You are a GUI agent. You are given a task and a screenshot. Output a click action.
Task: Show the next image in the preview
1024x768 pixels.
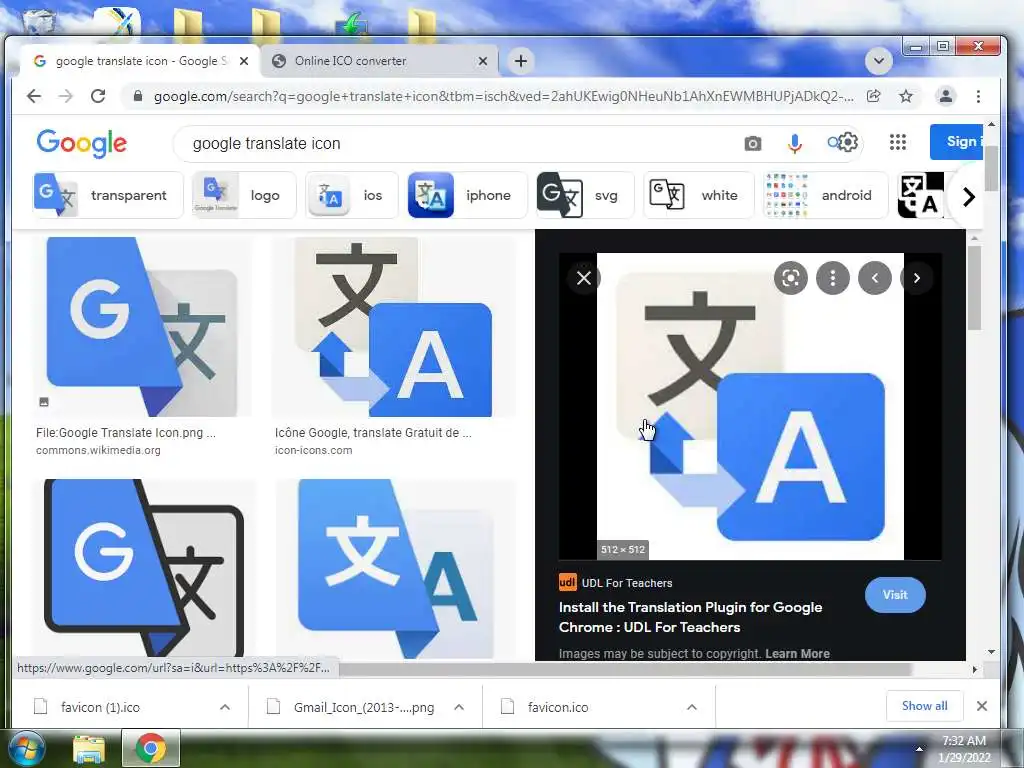click(916, 278)
